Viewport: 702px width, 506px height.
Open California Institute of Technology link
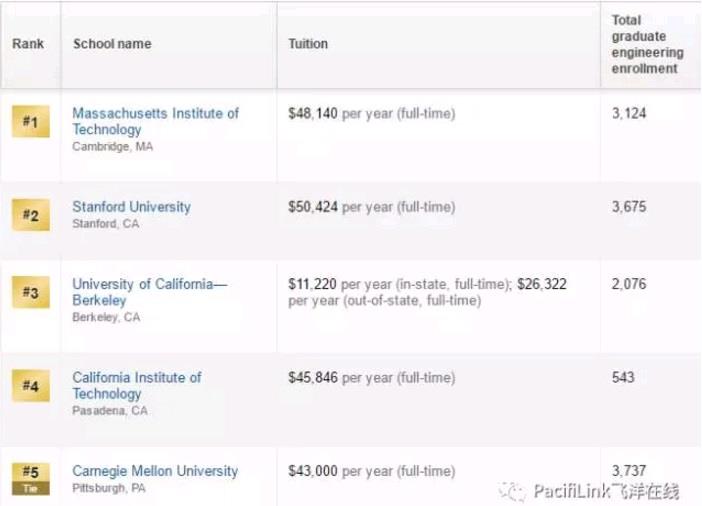pyautogui.click(x=137, y=385)
